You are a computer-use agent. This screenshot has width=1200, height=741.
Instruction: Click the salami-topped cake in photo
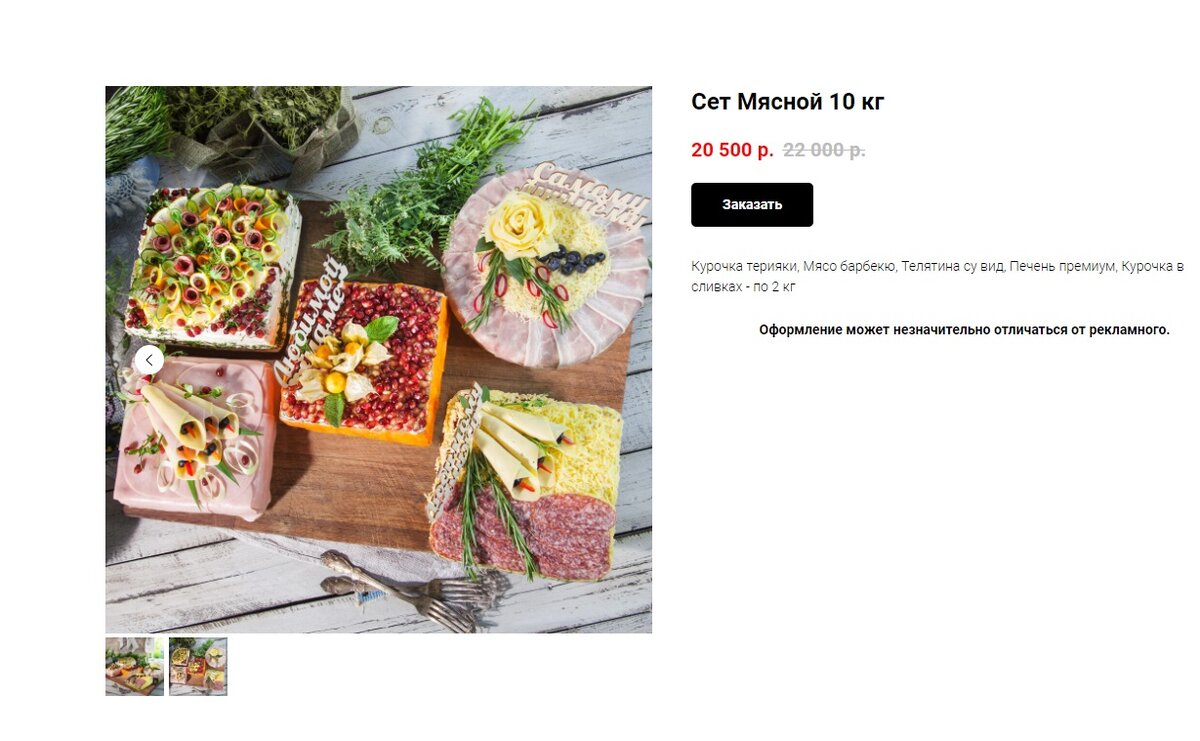pyautogui.click(x=525, y=484)
